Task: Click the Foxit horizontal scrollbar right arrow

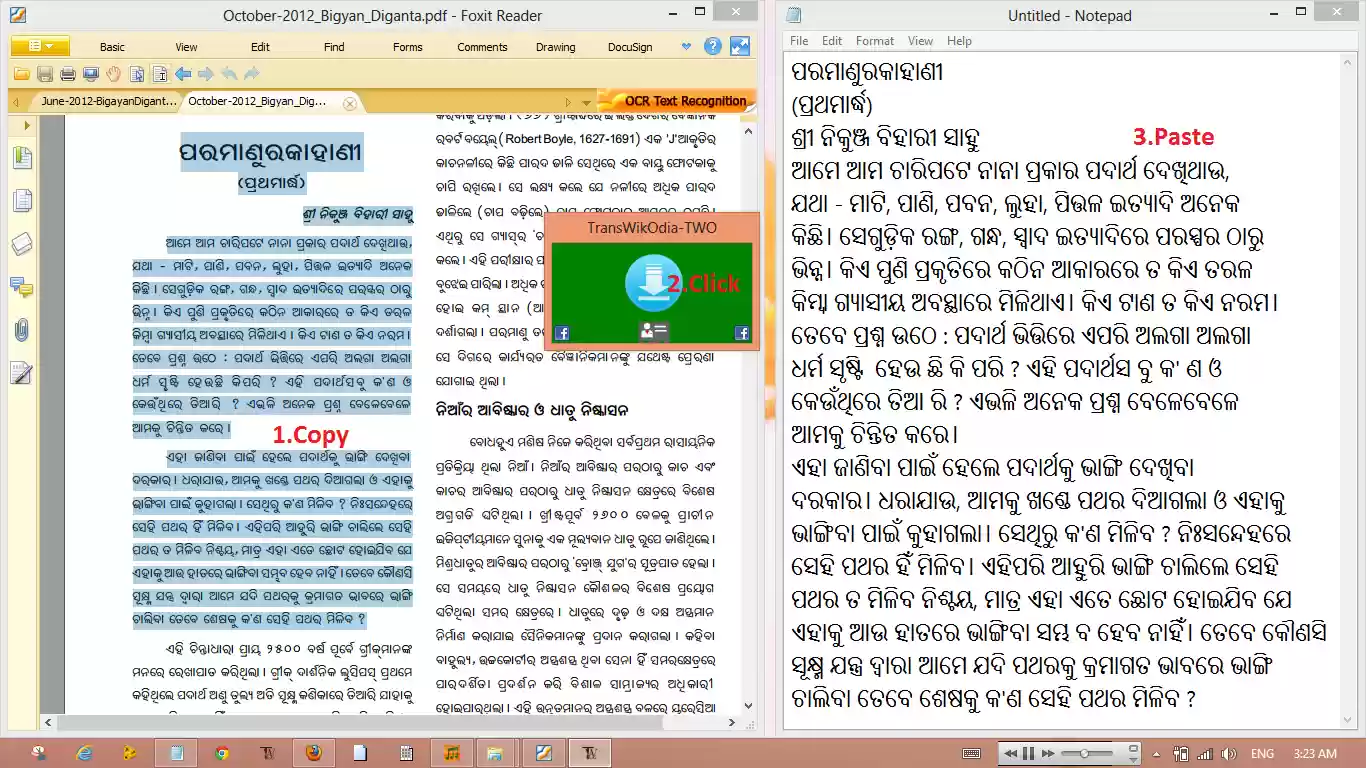Action: tap(733, 722)
